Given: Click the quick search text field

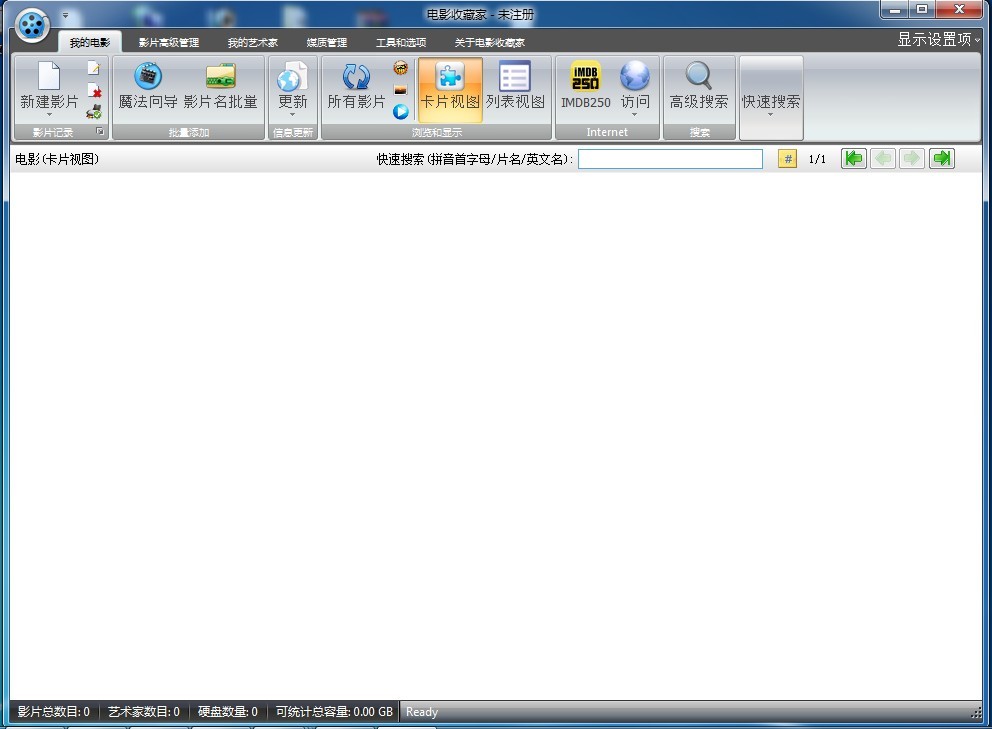Looking at the screenshot, I should [670, 159].
